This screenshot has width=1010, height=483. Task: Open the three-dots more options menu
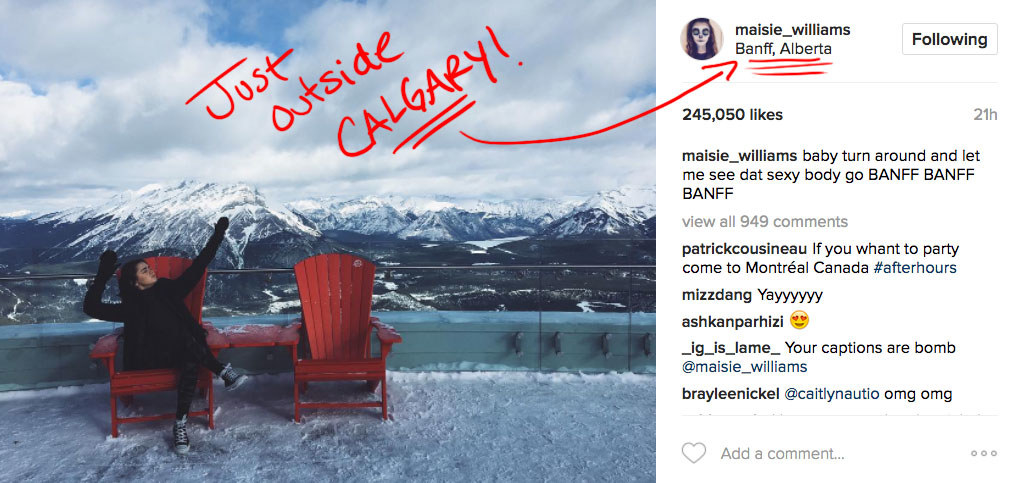(983, 453)
